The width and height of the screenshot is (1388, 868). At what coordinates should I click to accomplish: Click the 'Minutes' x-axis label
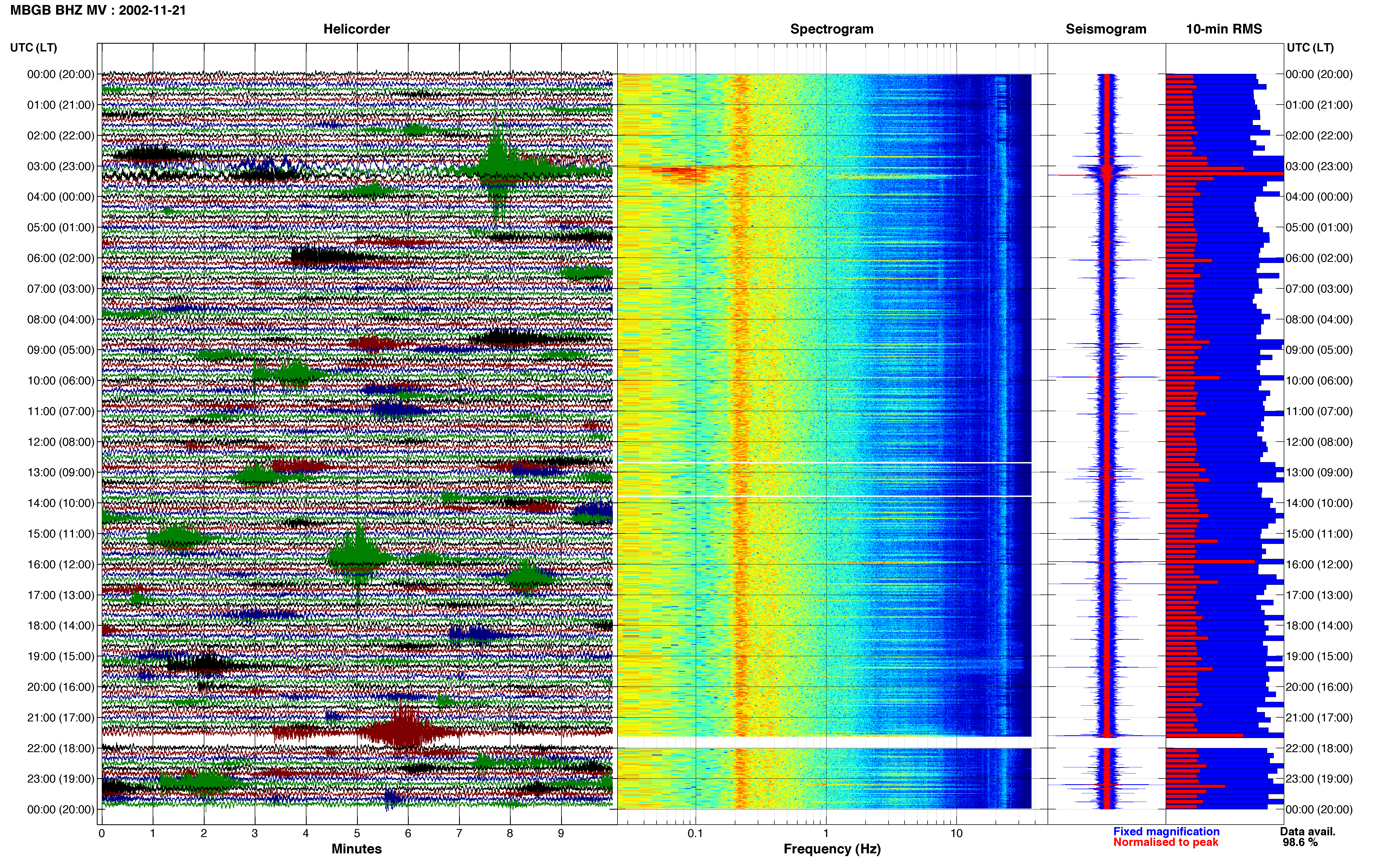coord(356,849)
